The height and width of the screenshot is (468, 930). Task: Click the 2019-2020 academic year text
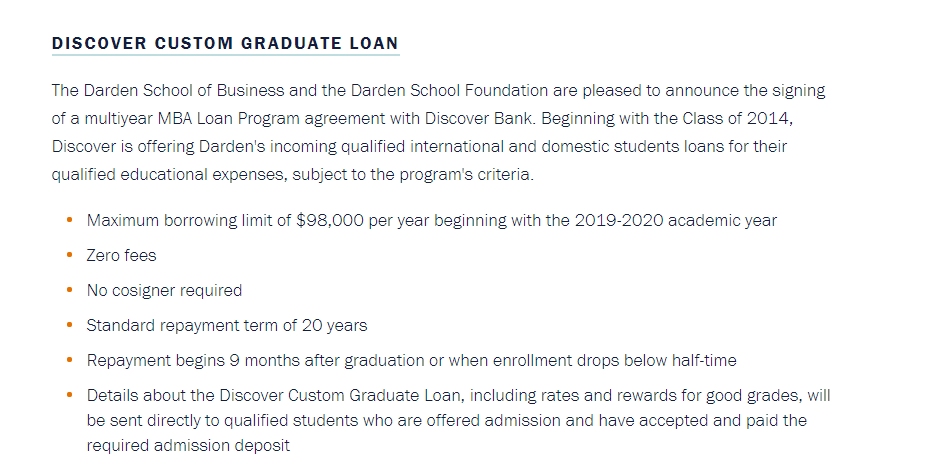coord(675,220)
